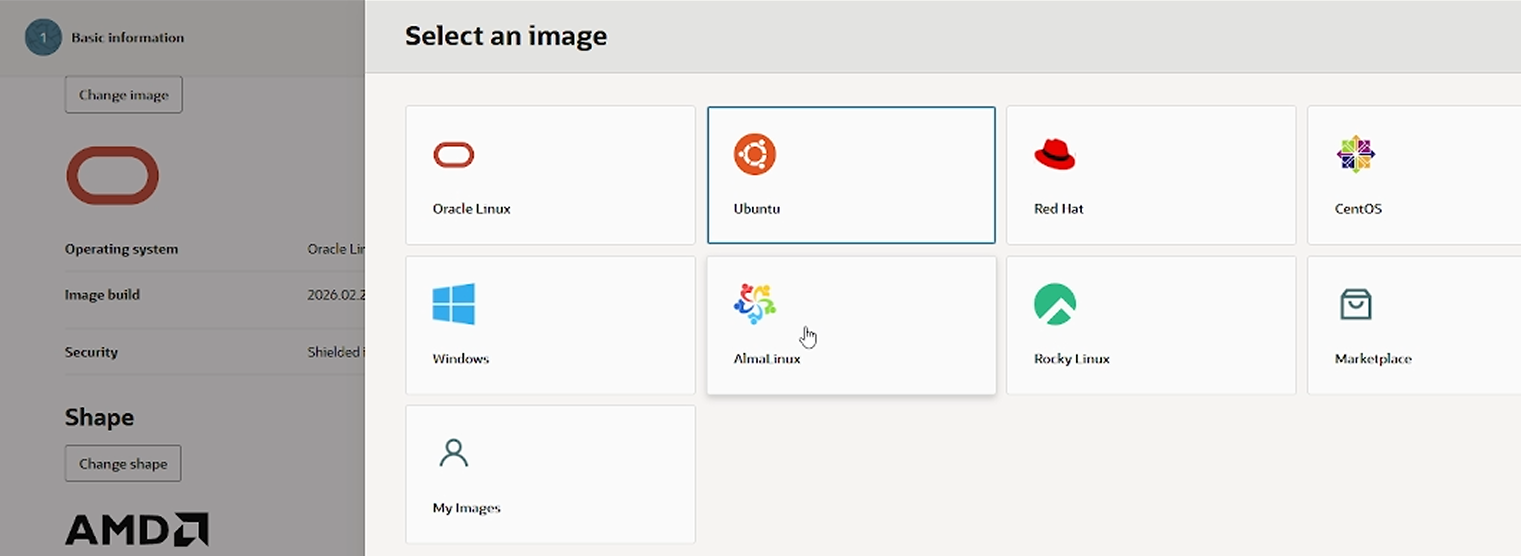Click the Change image button

click(x=123, y=95)
